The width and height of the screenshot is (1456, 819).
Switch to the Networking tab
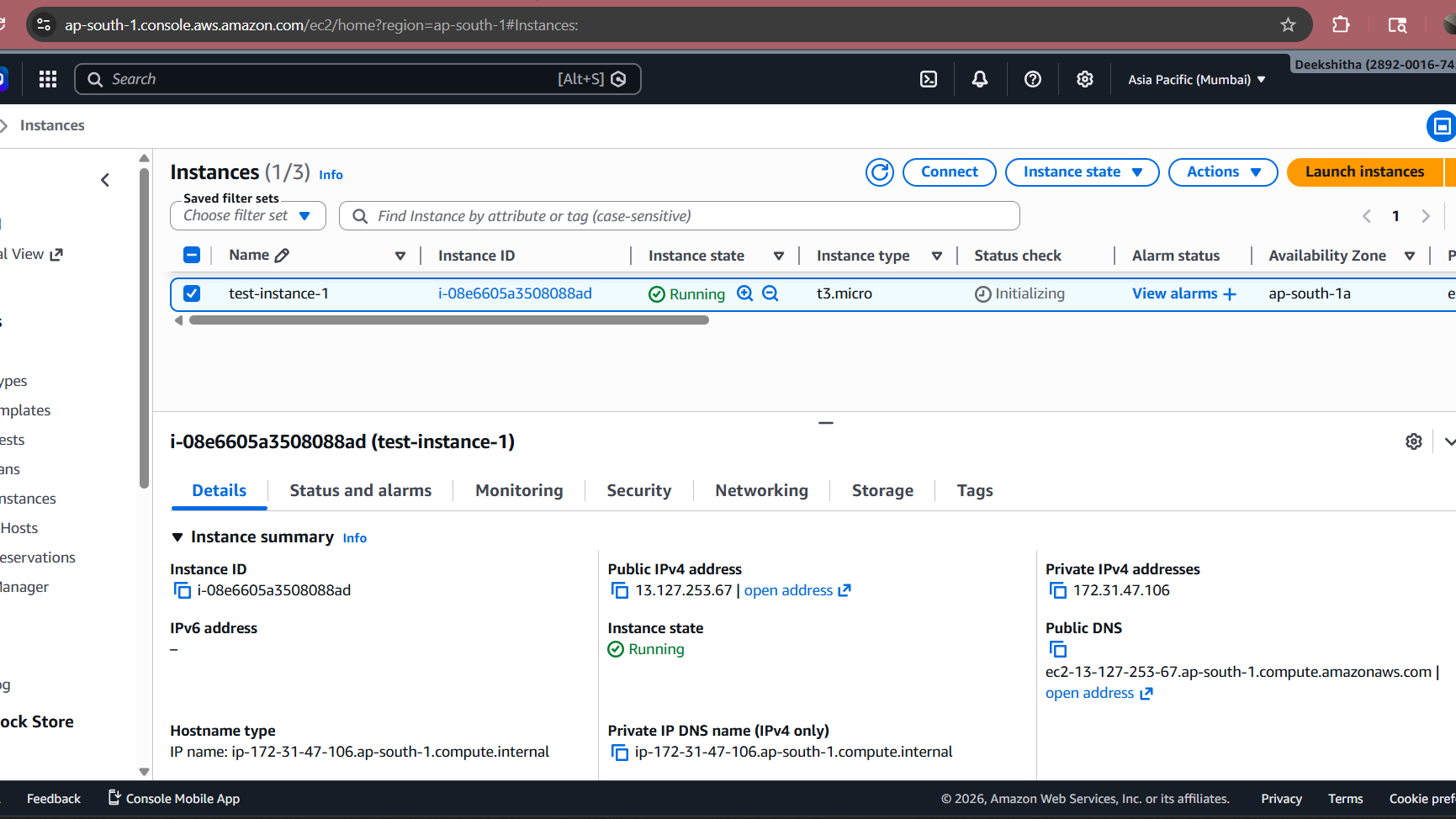click(761, 490)
